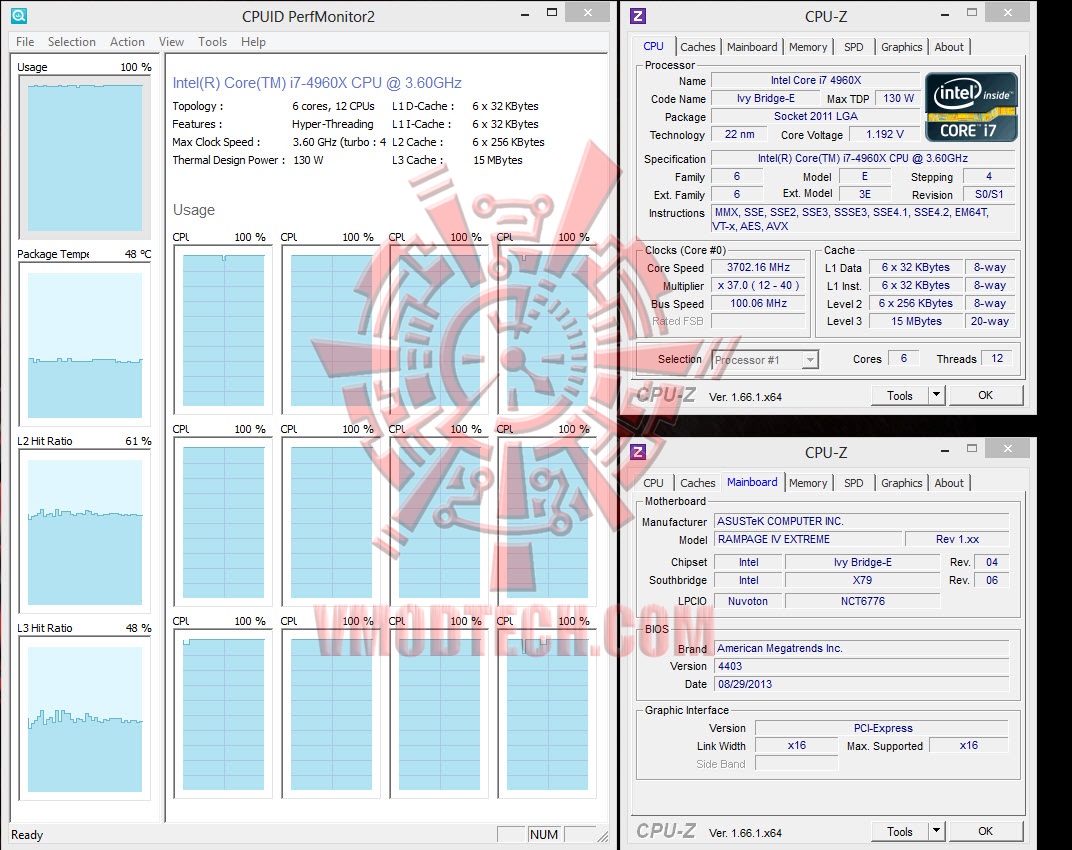This screenshot has width=1072, height=850.
Task: Click the CPU-Z logo icon in Mainboard window
Action: [x=638, y=452]
